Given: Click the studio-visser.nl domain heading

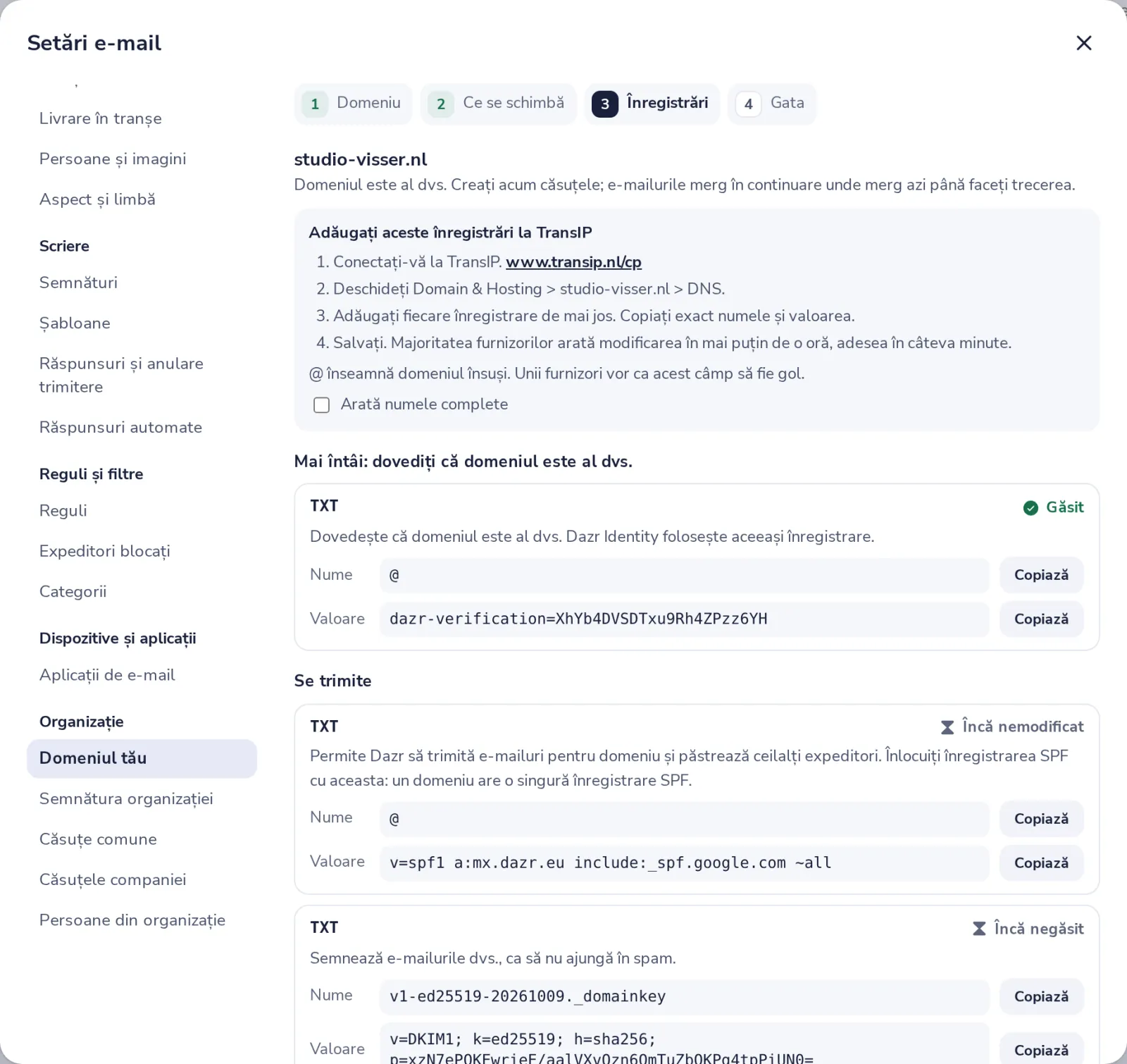Looking at the screenshot, I should click(361, 160).
